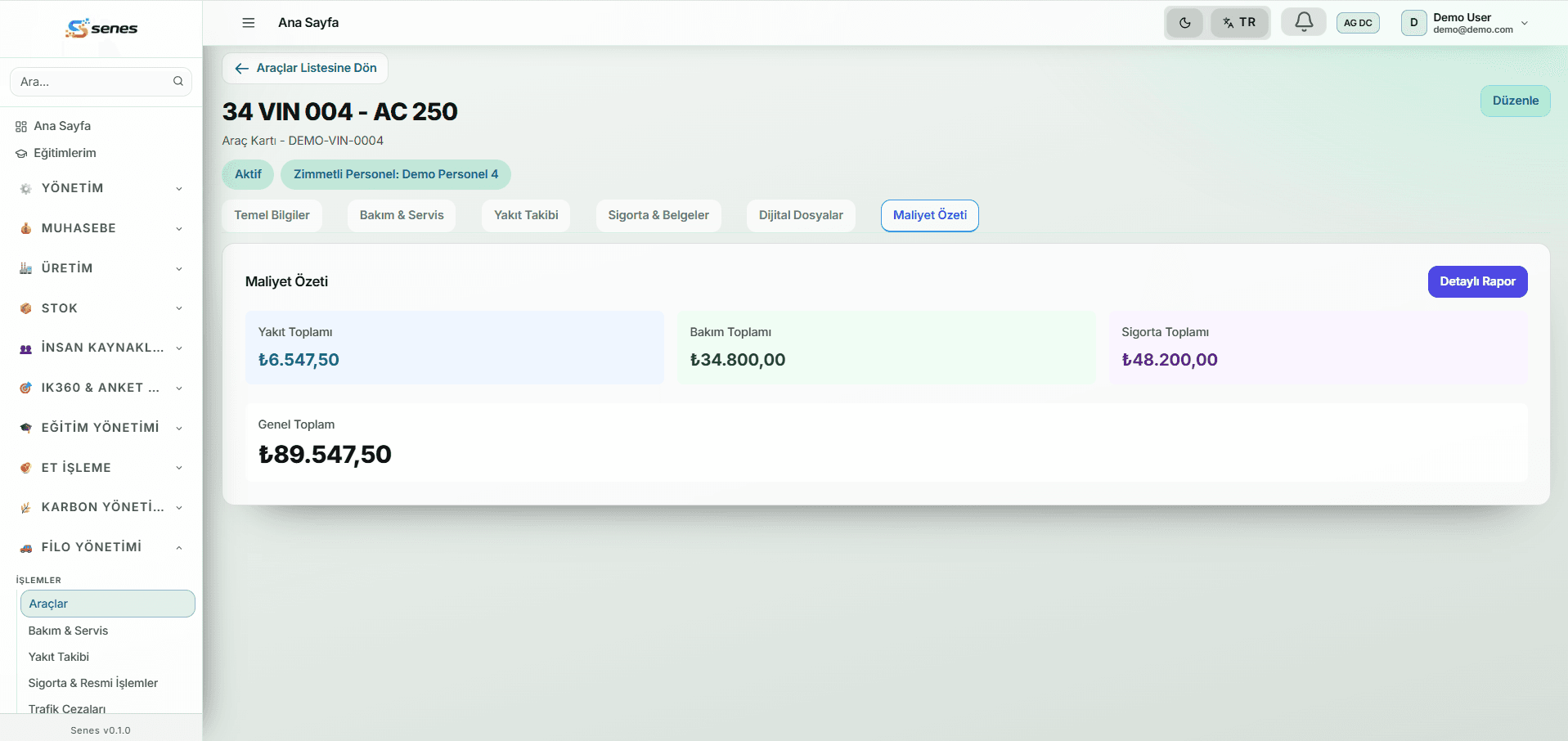Expand the EĞİTİM YÖNETİMİ chevron
Screen dimensions: 1568x741
click(x=179, y=428)
